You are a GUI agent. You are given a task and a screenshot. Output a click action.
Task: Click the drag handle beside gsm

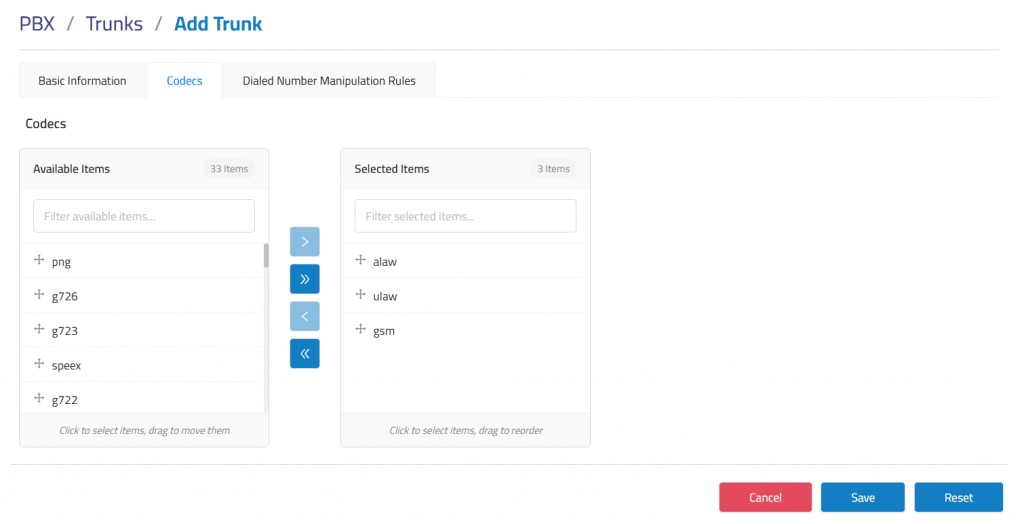point(361,329)
